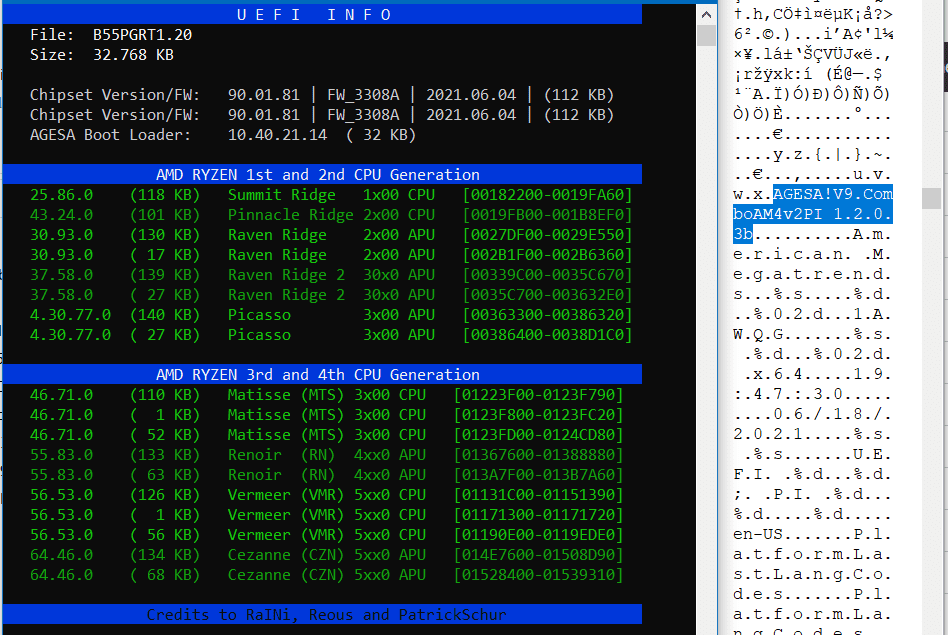Click address range [002B1F00-002B6360]

[x=547, y=254]
